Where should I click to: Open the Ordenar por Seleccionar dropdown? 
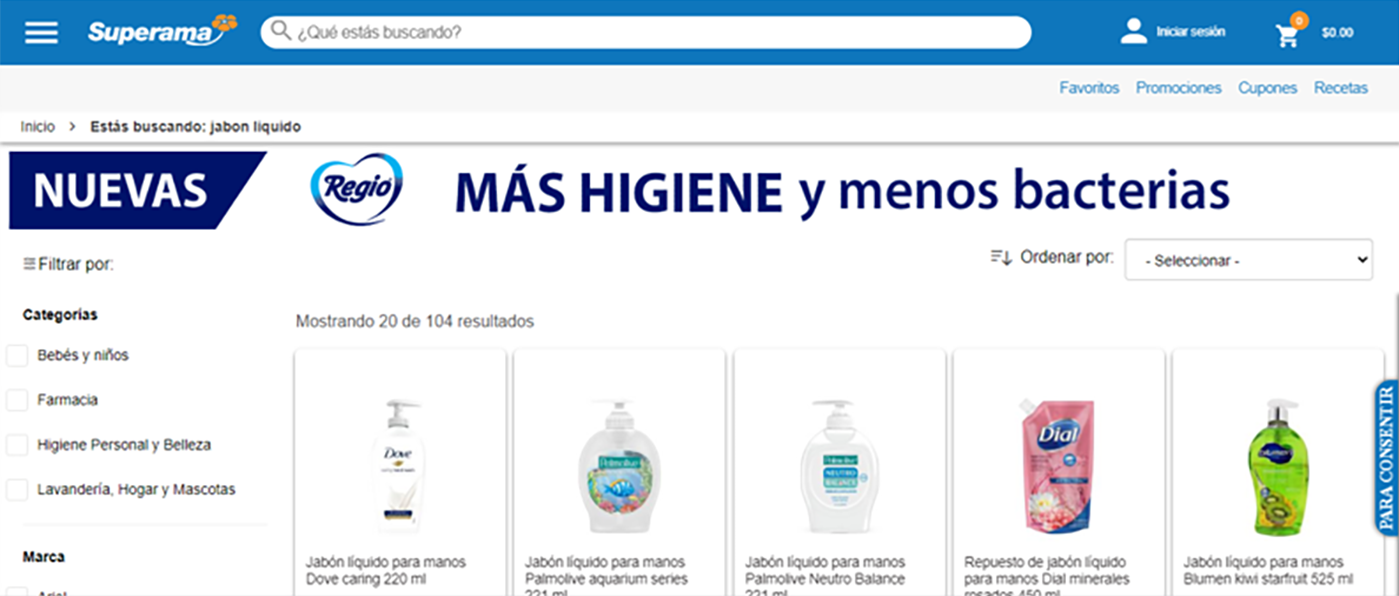click(1248, 260)
